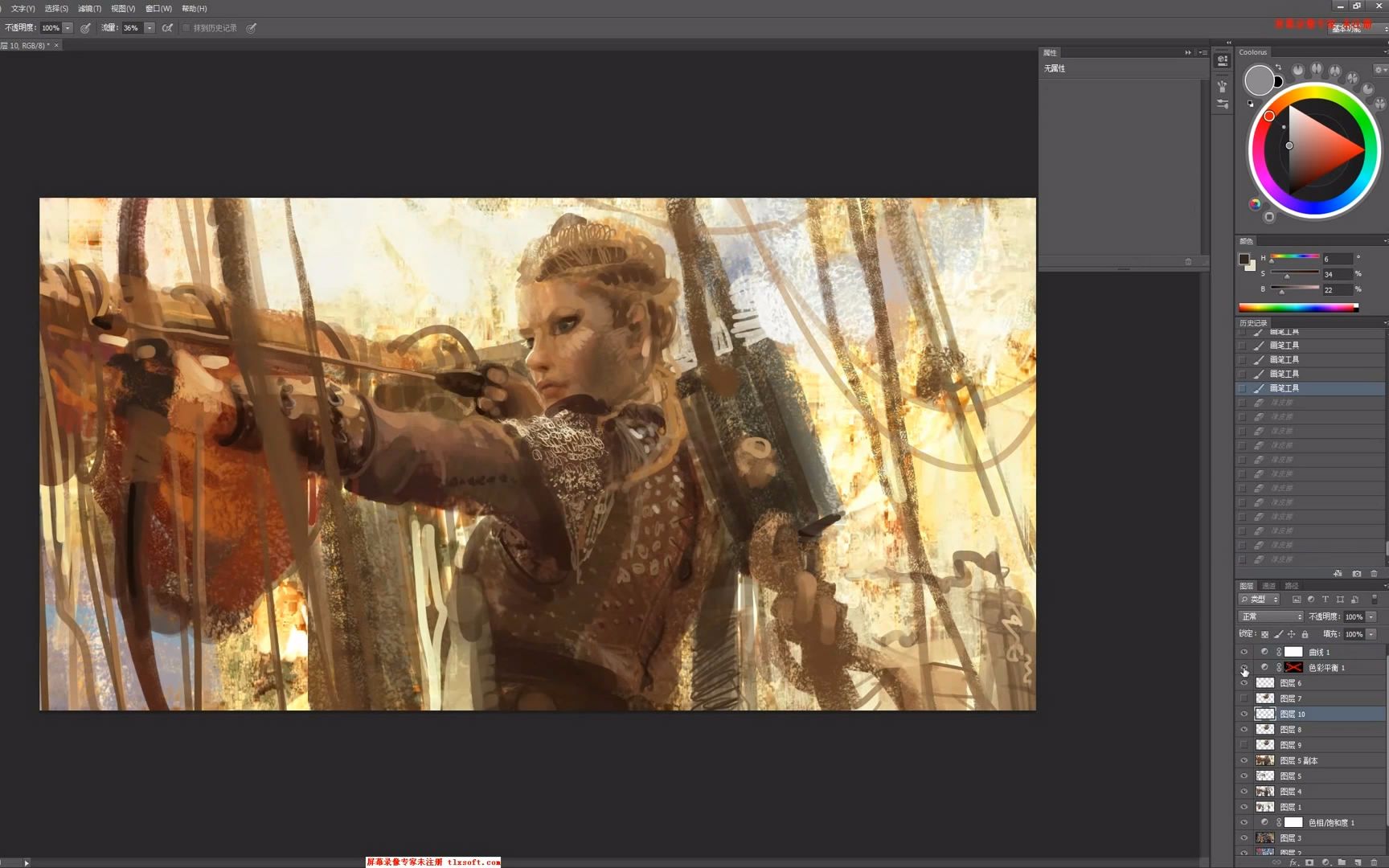Open layer fill 100% dropdown arrow
This screenshot has width=1389, height=868.
tap(1371, 634)
